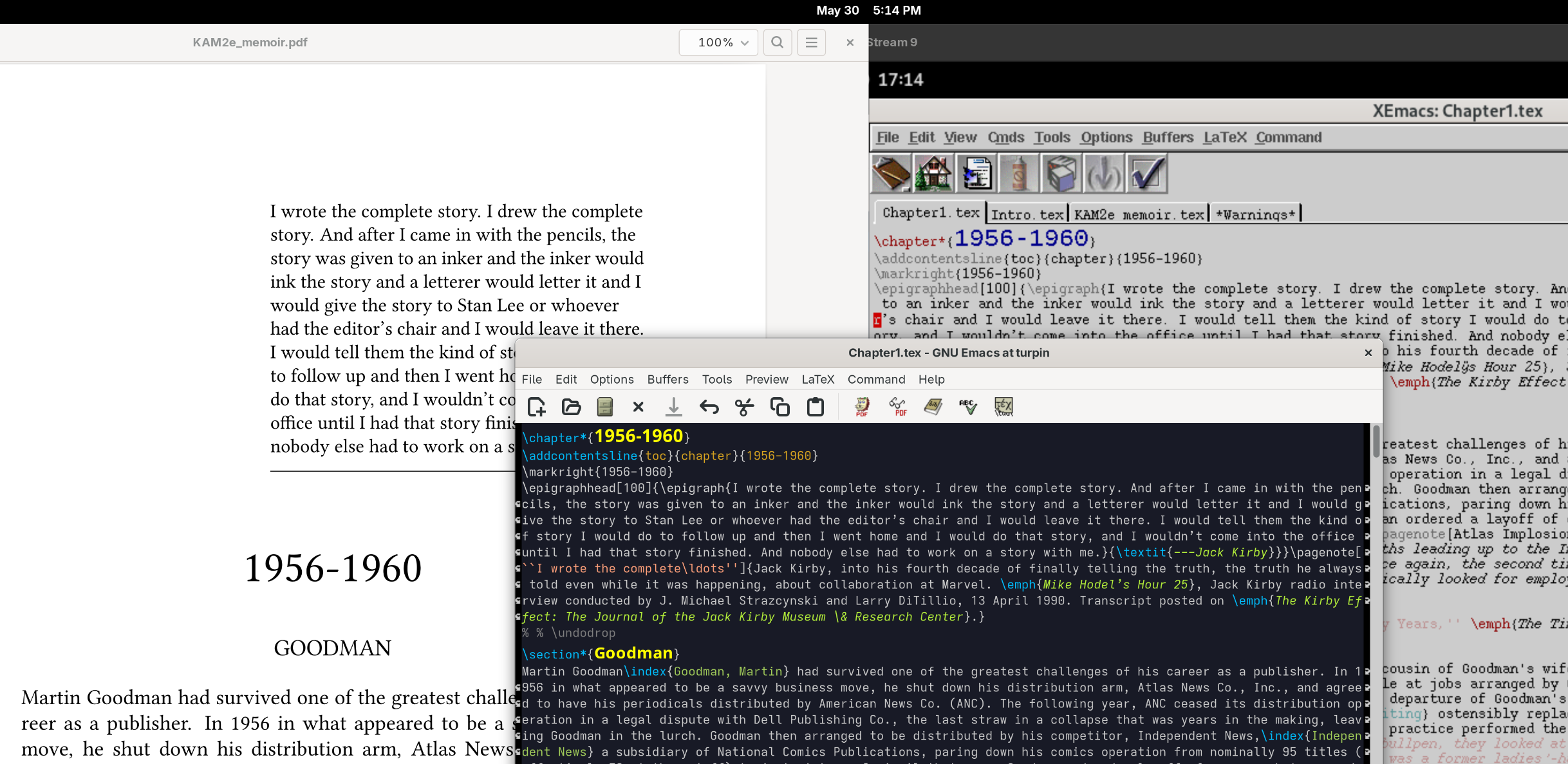This screenshot has width=1568, height=764.
Task: Run LaTeX with the lion PDF icon
Action: tap(862, 407)
